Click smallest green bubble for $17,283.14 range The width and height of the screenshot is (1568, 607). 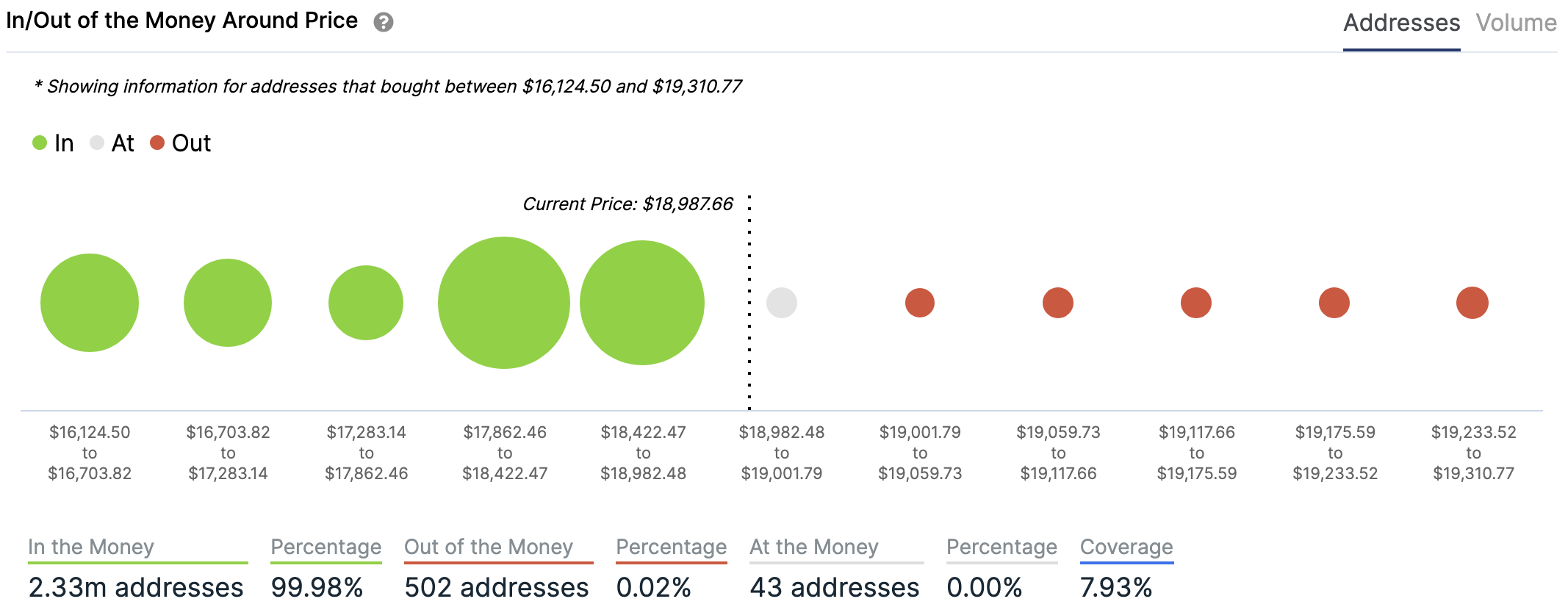tap(366, 303)
